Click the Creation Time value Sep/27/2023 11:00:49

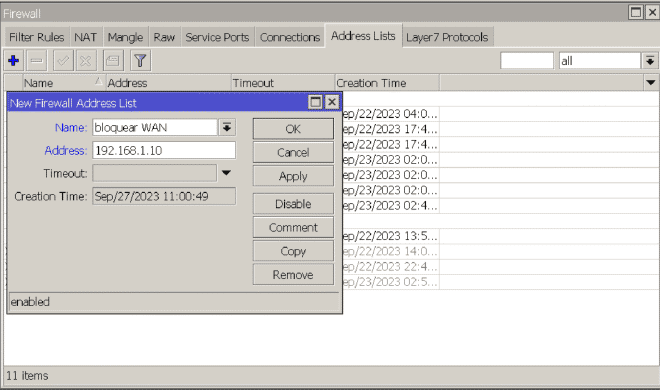click(164, 196)
